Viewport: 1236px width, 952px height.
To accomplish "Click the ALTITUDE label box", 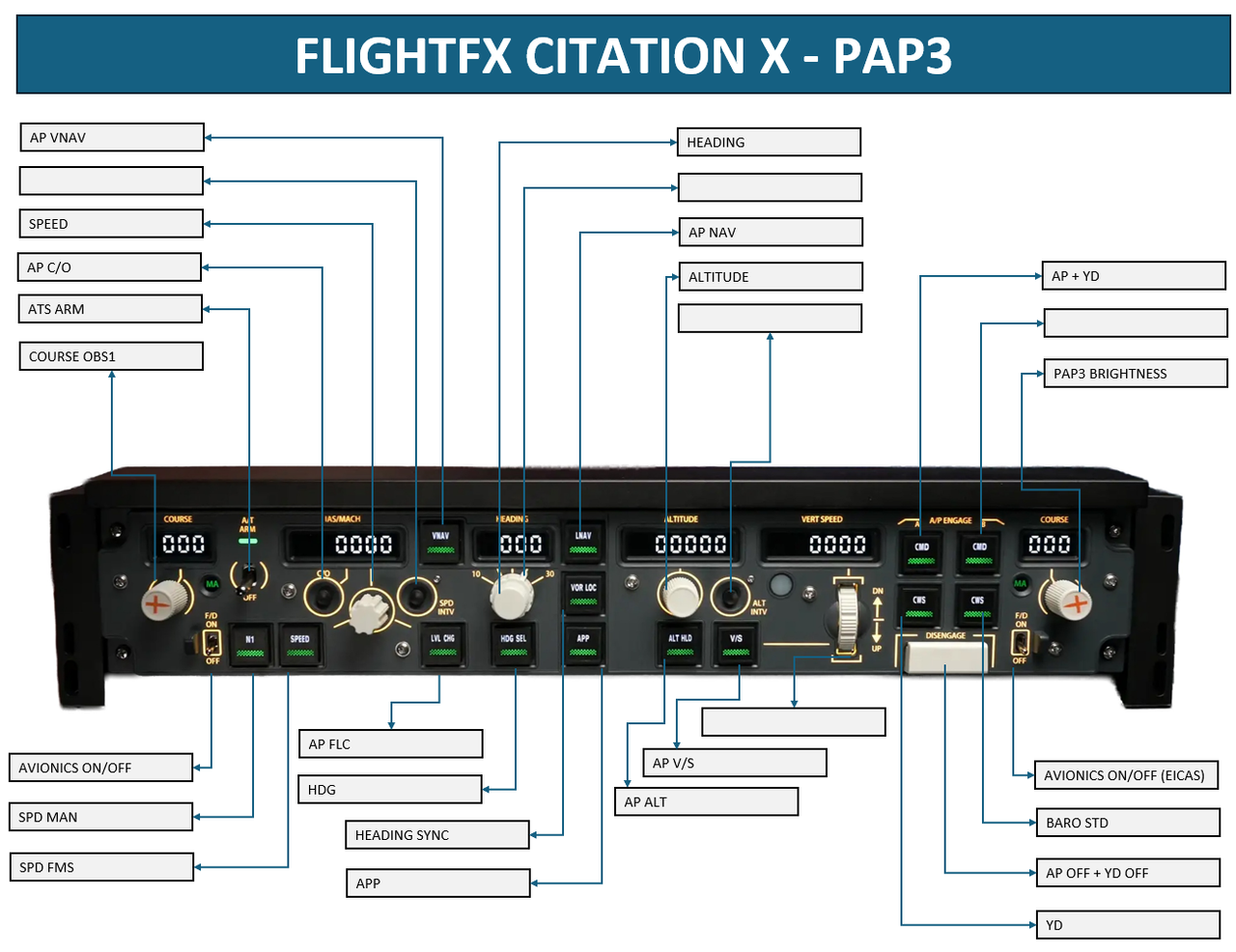I will click(771, 276).
